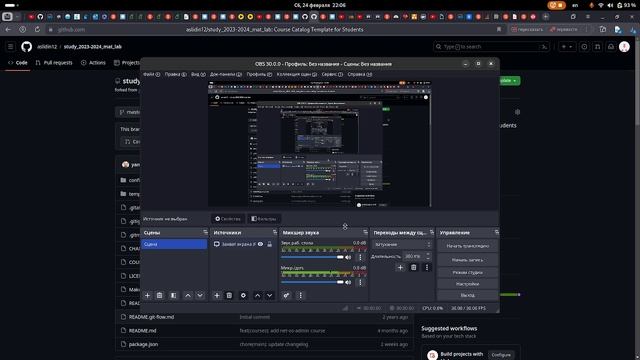This screenshot has height=360, width=640.
Task: Mute the Mic/Aux channel
Action: coord(348,282)
